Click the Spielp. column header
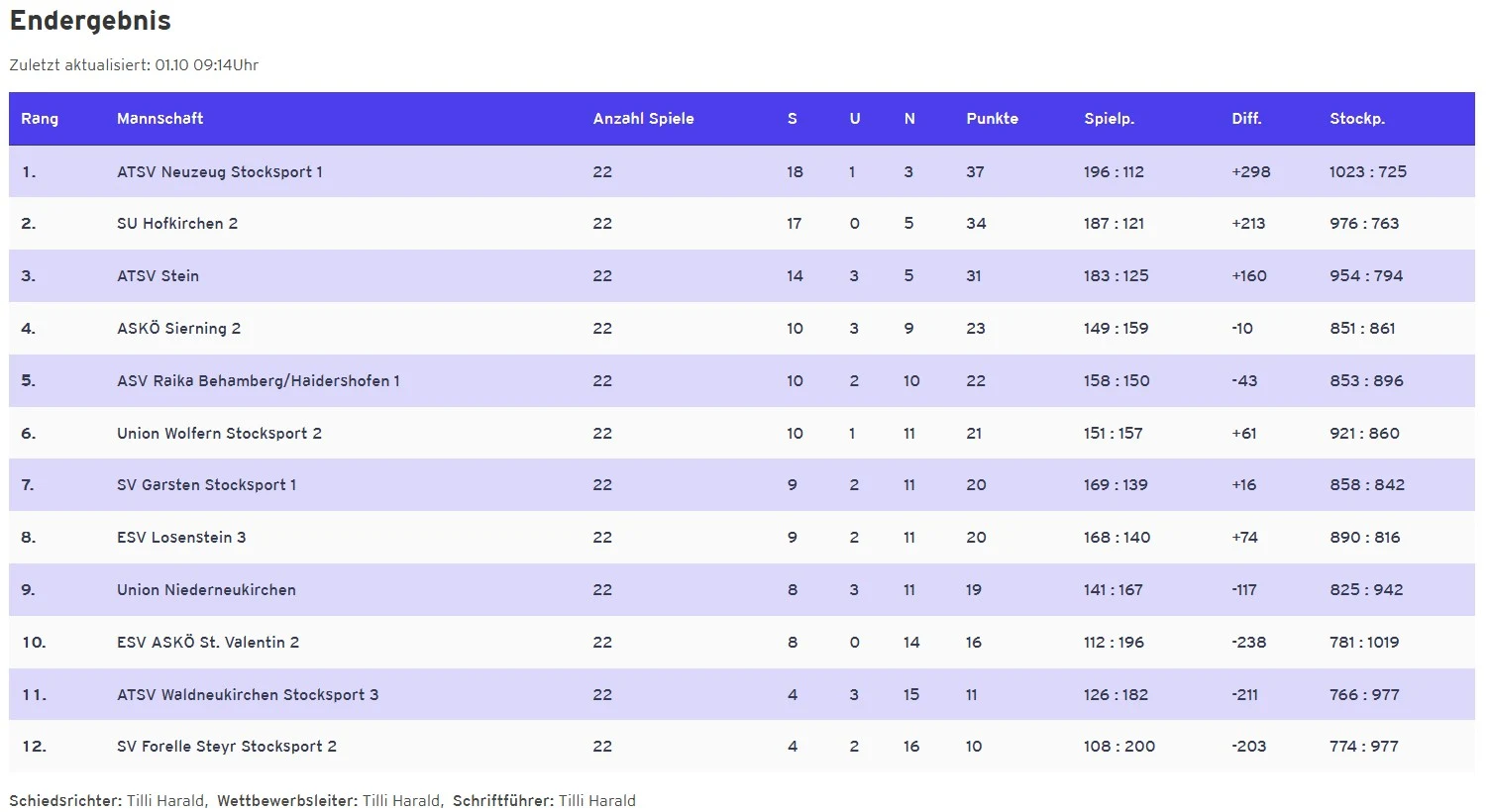This screenshot has height=812, width=1490. [x=1109, y=119]
